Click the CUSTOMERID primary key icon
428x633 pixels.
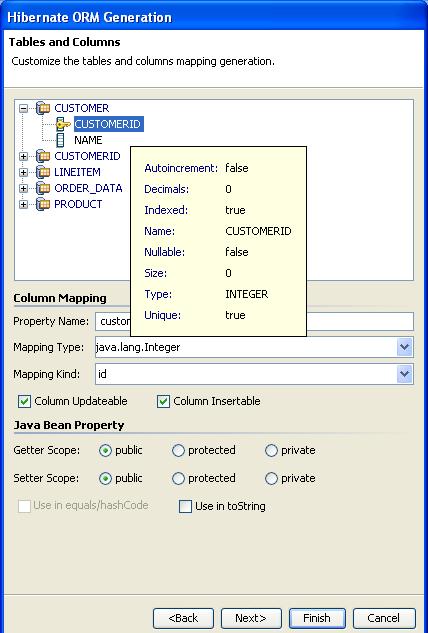[x=63, y=124]
